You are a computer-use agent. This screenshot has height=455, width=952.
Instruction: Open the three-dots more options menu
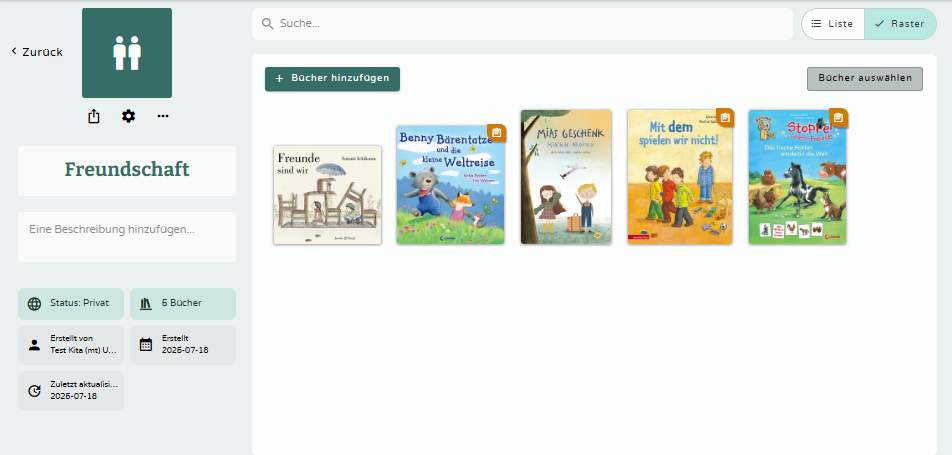pyautogui.click(x=163, y=116)
